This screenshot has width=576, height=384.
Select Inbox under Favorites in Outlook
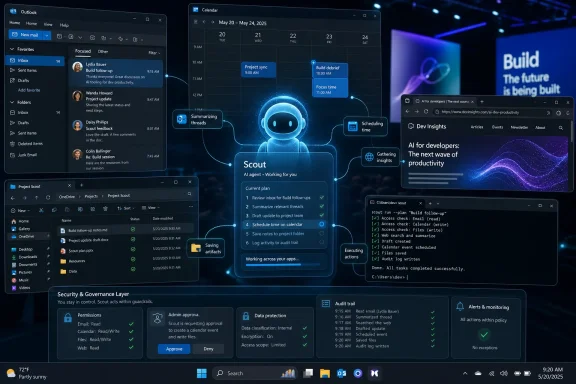pyautogui.click(x=35, y=60)
